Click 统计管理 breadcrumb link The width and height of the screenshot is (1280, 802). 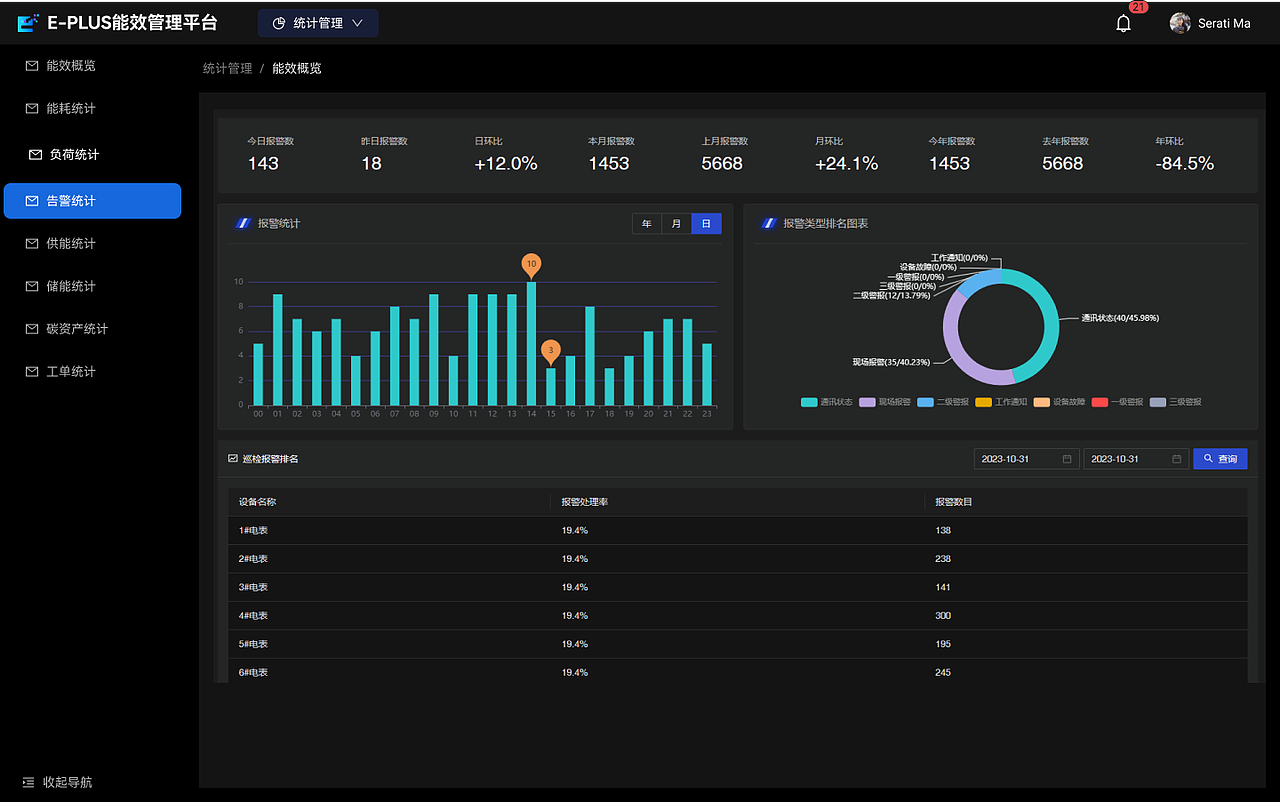click(x=227, y=69)
